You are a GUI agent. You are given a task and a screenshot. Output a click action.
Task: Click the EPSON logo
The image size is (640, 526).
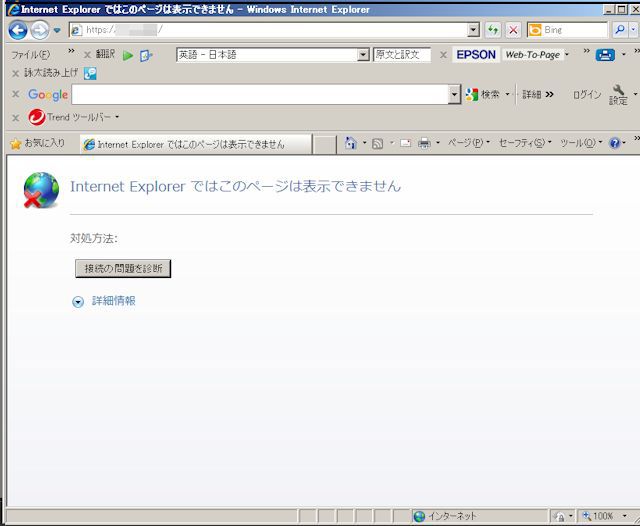point(476,55)
